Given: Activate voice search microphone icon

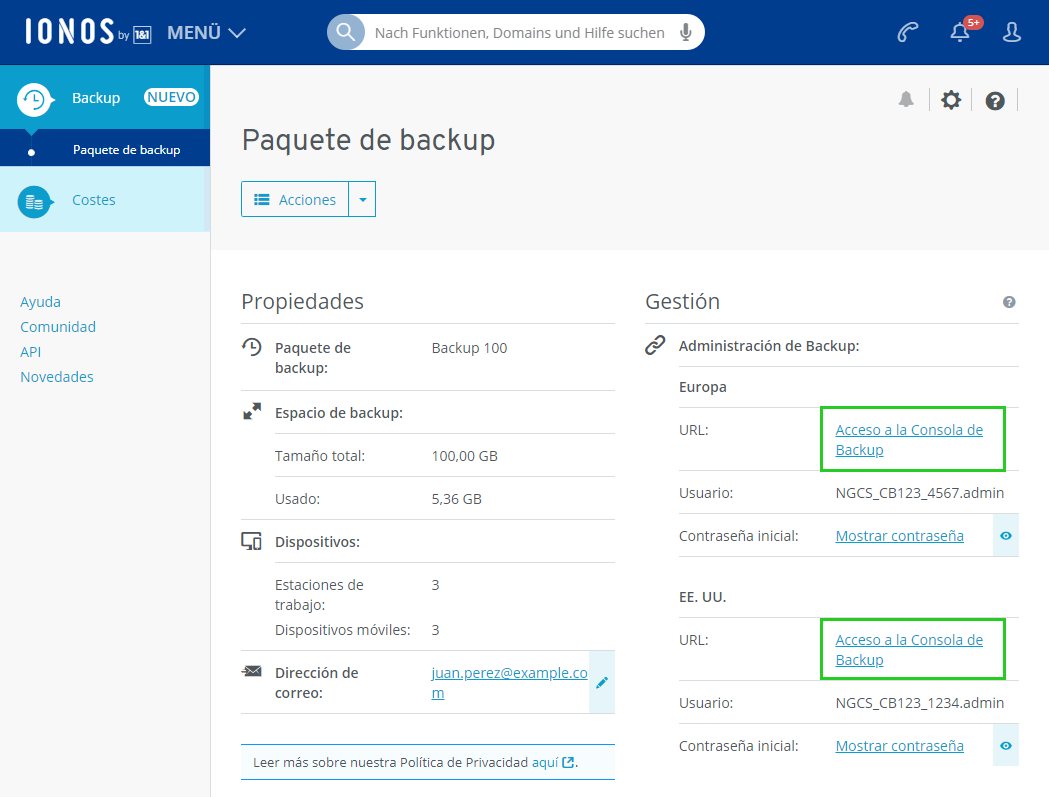Looking at the screenshot, I should tap(686, 32).
